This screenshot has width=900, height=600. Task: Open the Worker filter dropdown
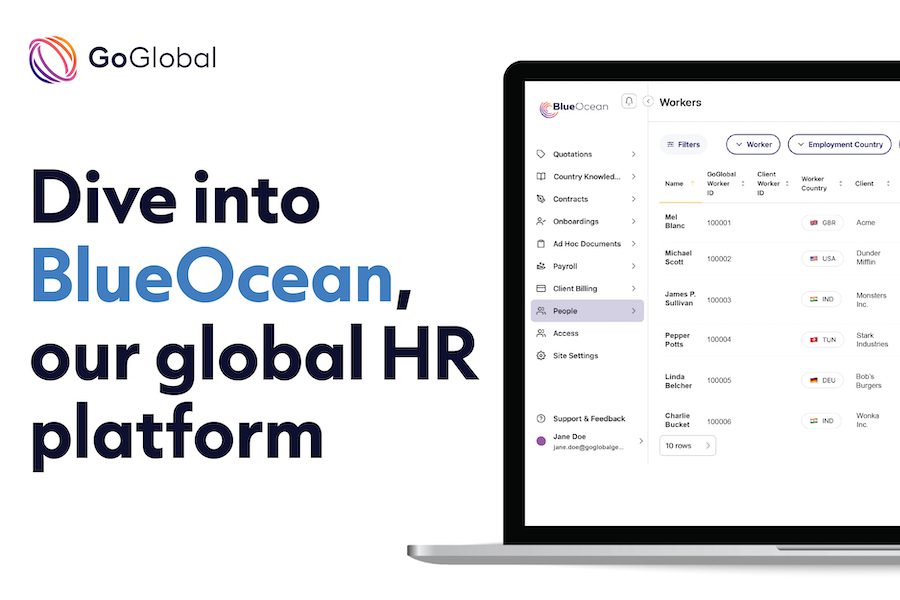(753, 144)
